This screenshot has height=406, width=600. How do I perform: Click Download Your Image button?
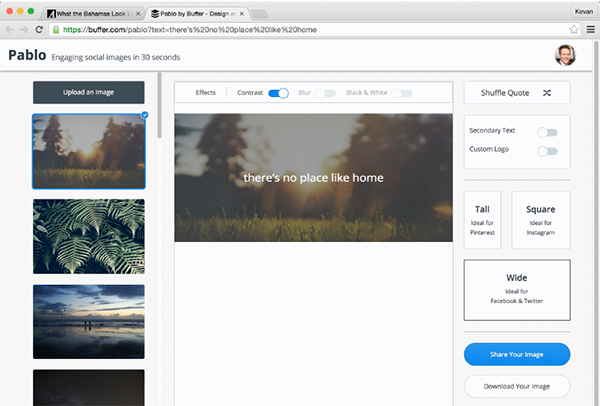coord(517,386)
